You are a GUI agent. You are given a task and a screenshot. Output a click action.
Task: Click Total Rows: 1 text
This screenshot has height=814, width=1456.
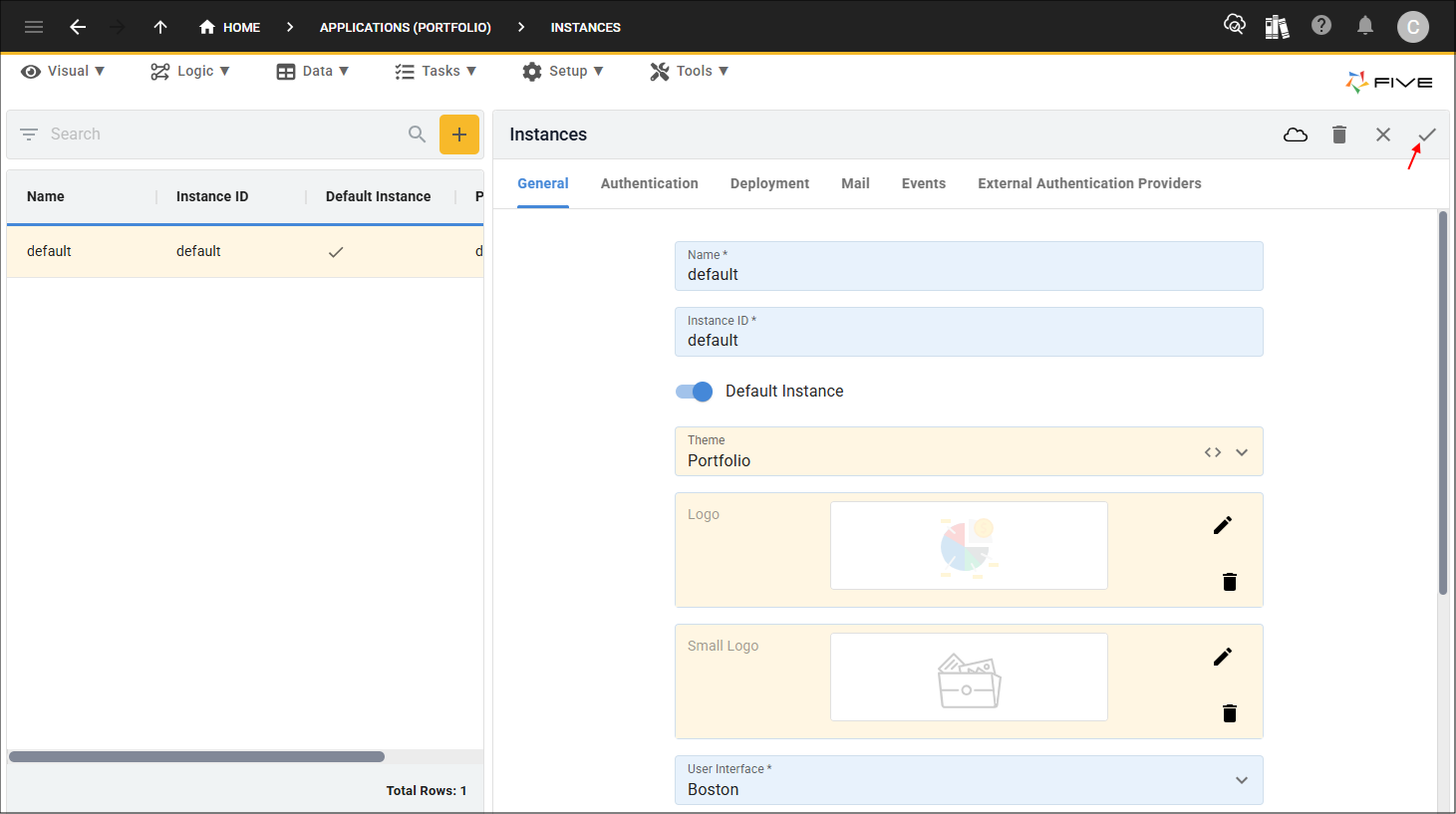coord(427,790)
